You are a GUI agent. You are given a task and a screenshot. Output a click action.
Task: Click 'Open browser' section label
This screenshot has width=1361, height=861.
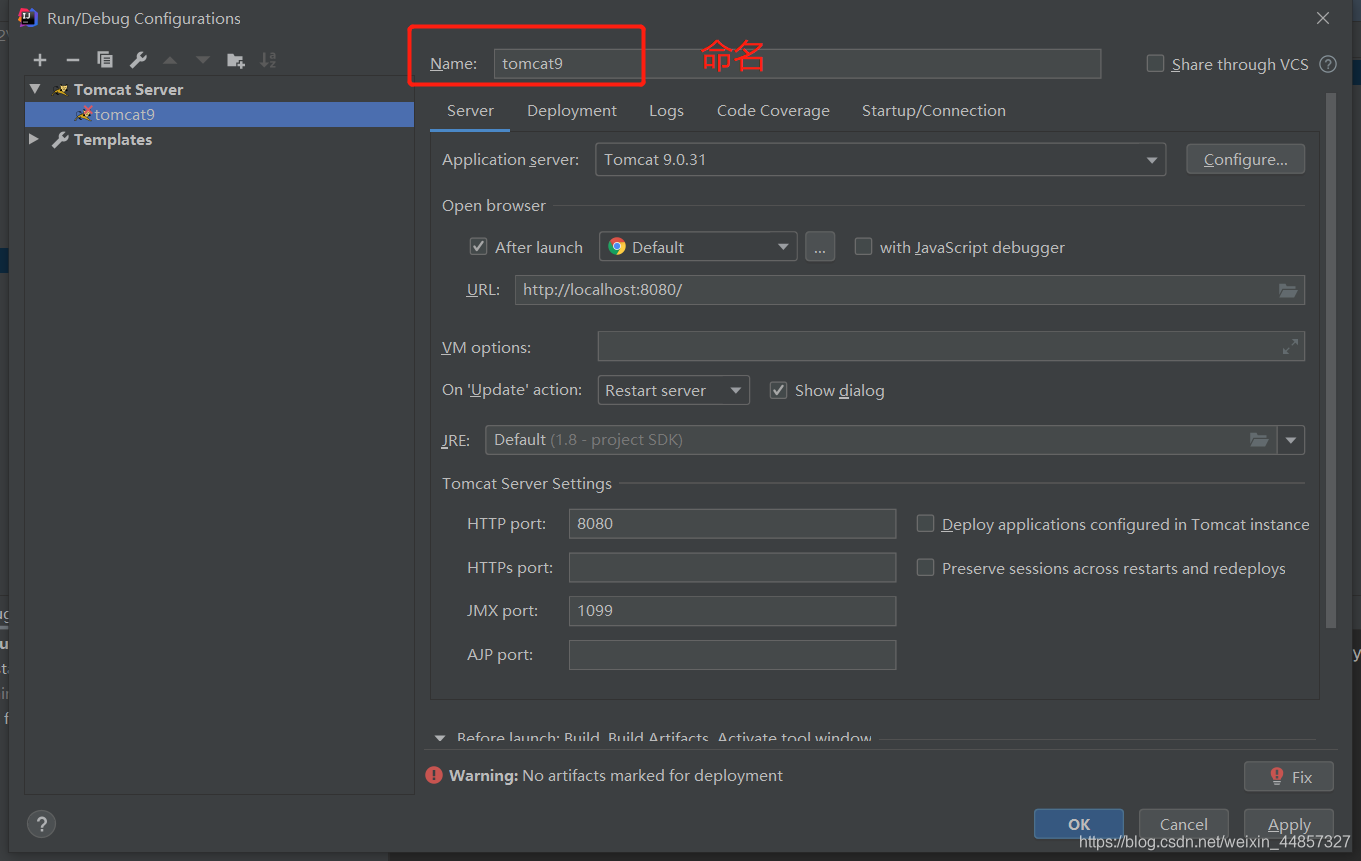(494, 206)
